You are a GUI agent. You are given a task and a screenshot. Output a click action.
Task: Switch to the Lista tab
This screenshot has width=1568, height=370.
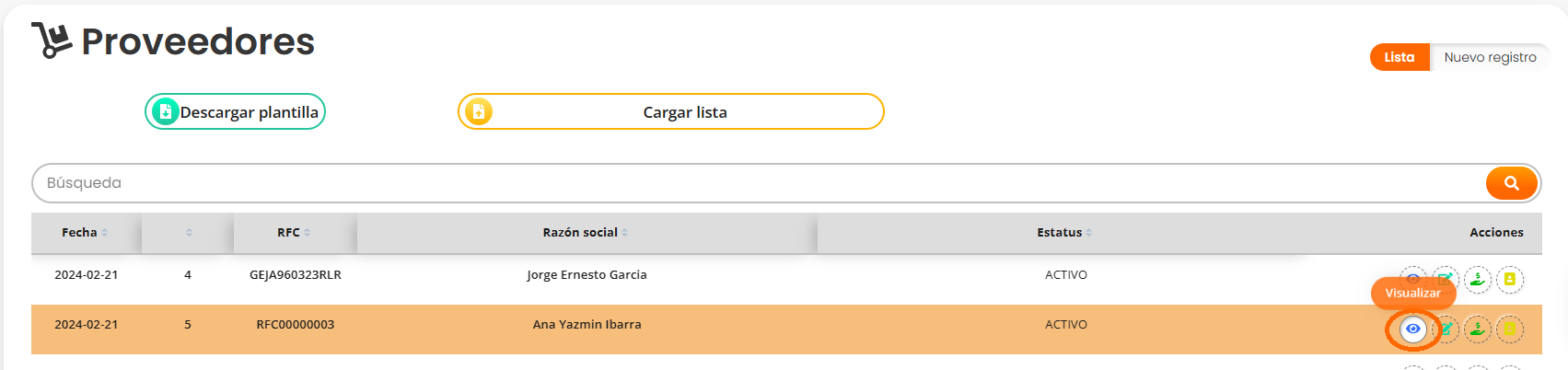click(x=1399, y=57)
